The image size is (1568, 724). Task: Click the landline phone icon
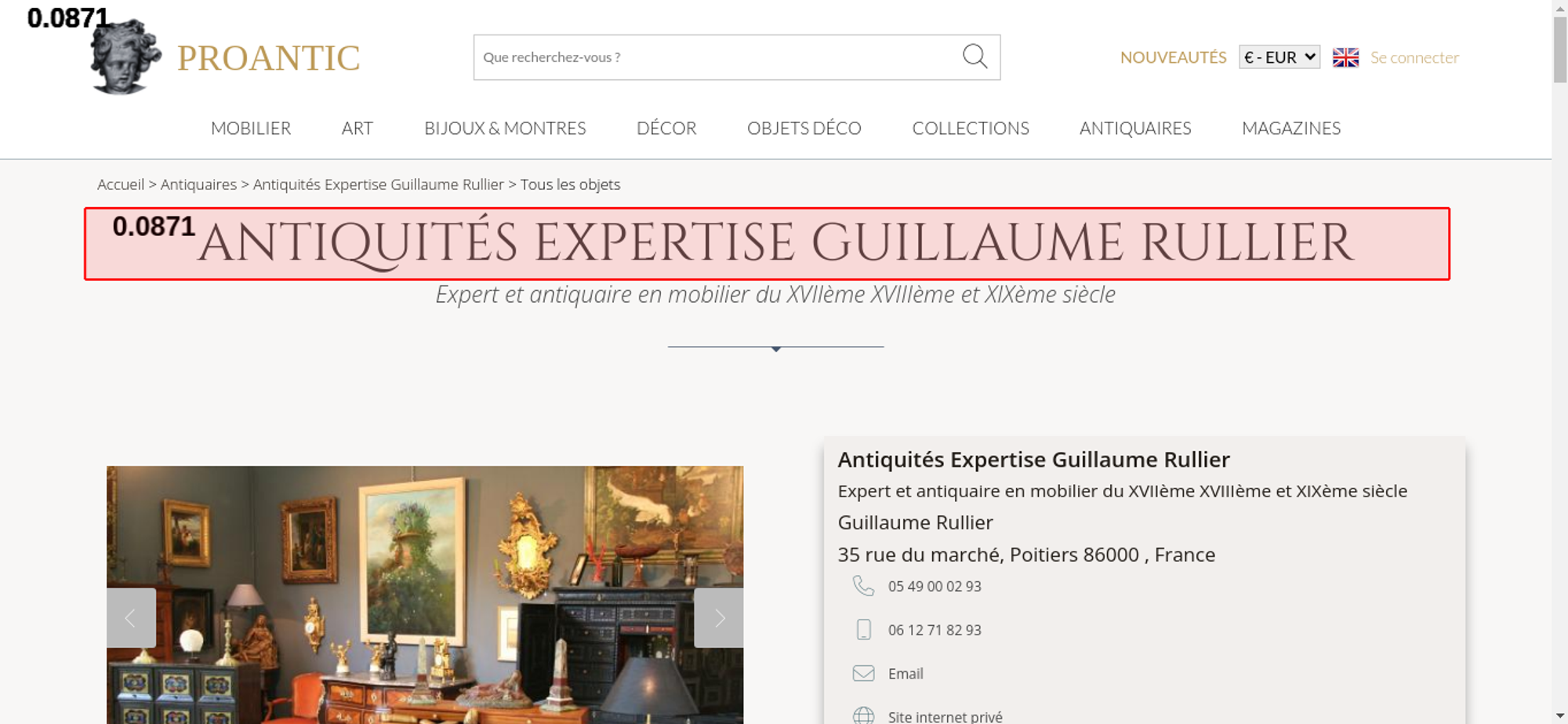tap(863, 586)
